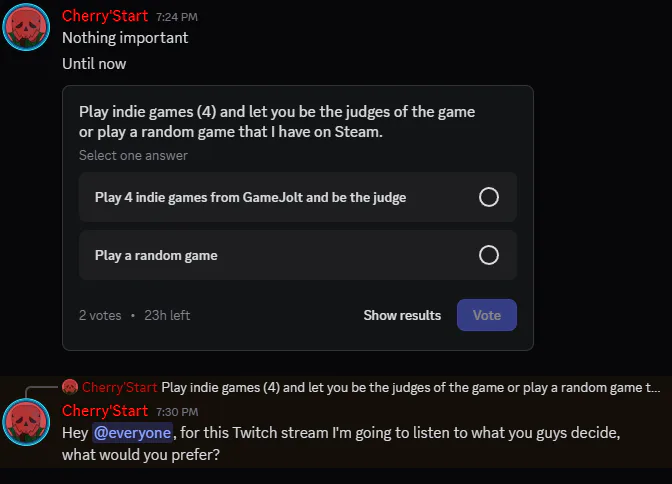Viewport: 672px width, 484px height.
Task: Click the 'Nothing important' message text
Action: 125,38
